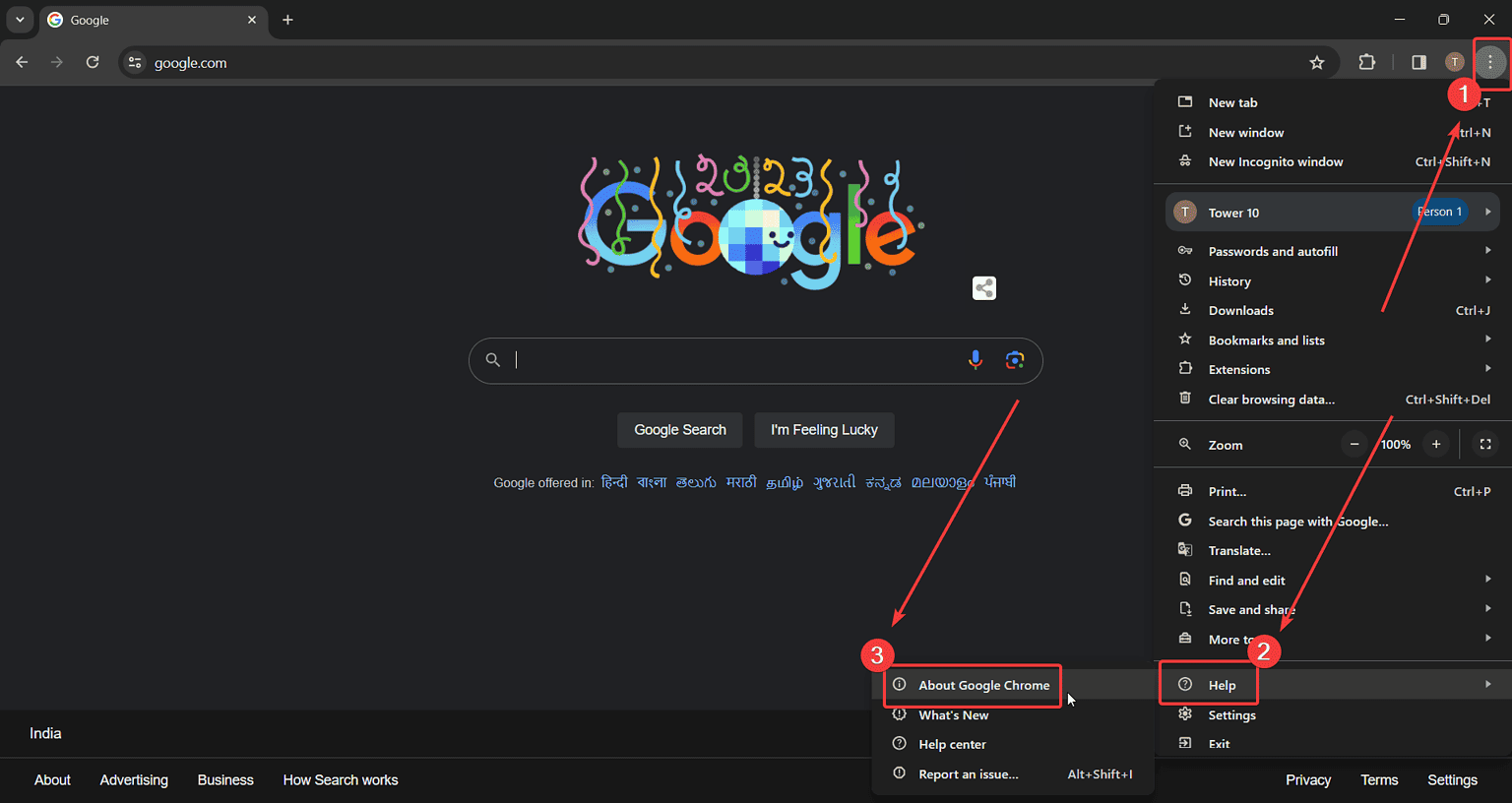The width and height of the screenshot is (1512, 803).
Task: Expand Bookmarks and lists submenu
Action: point(1333,340)
